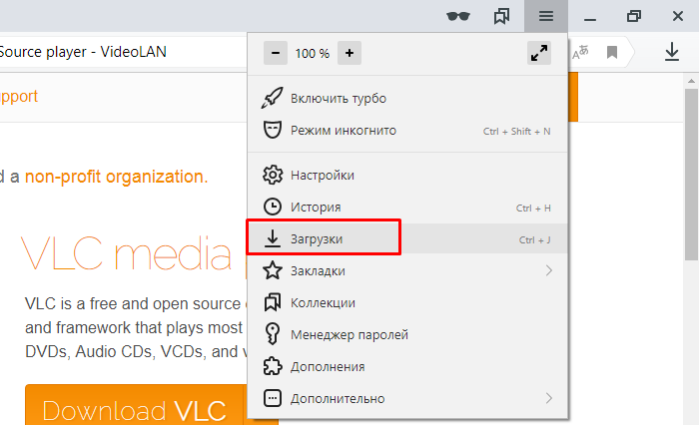The height and width of the screenshot is (425, 699).
Task: Expand the Закладки bookmarks submenu
Action: tap(407, 271)
